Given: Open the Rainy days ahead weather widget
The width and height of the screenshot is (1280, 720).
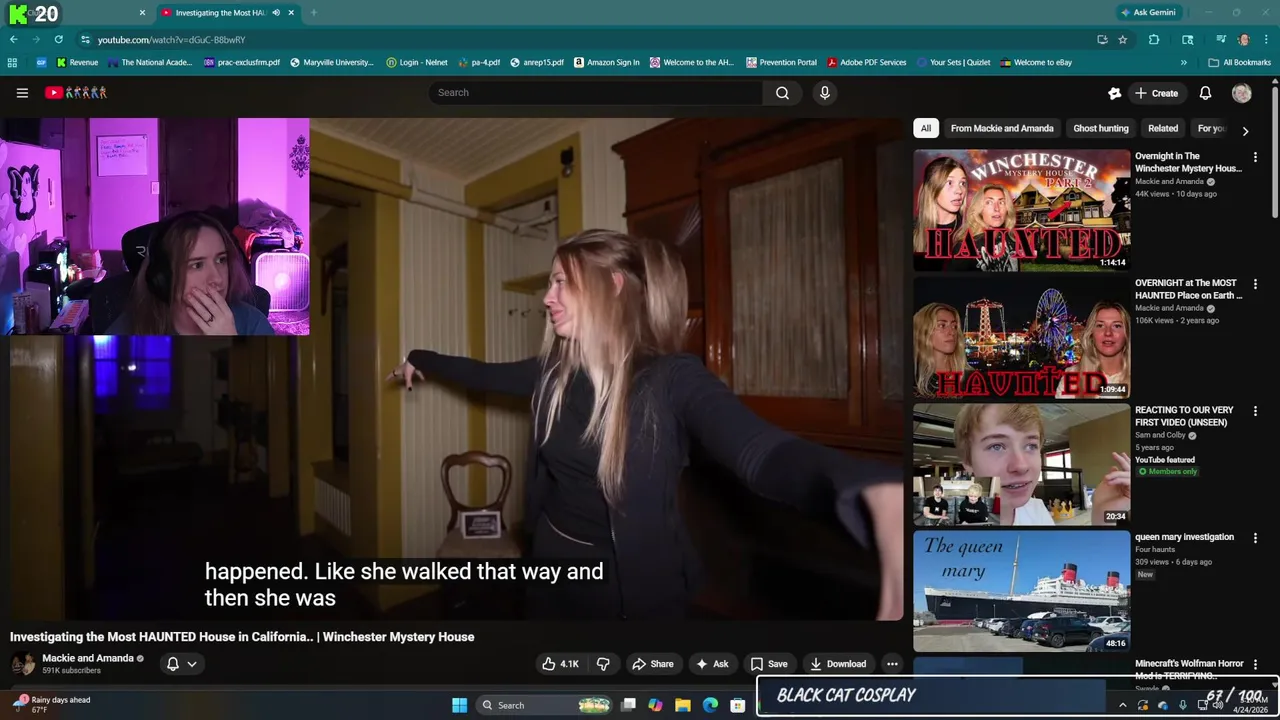Looking at the screenshot, I should (53, 705).
